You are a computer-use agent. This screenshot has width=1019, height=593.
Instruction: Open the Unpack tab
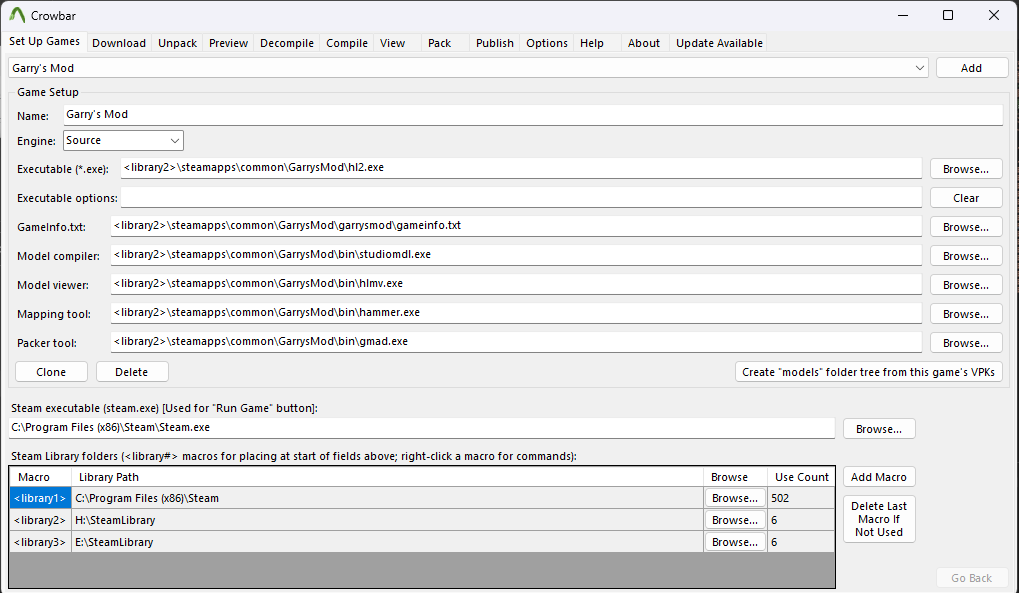(177, 43)
